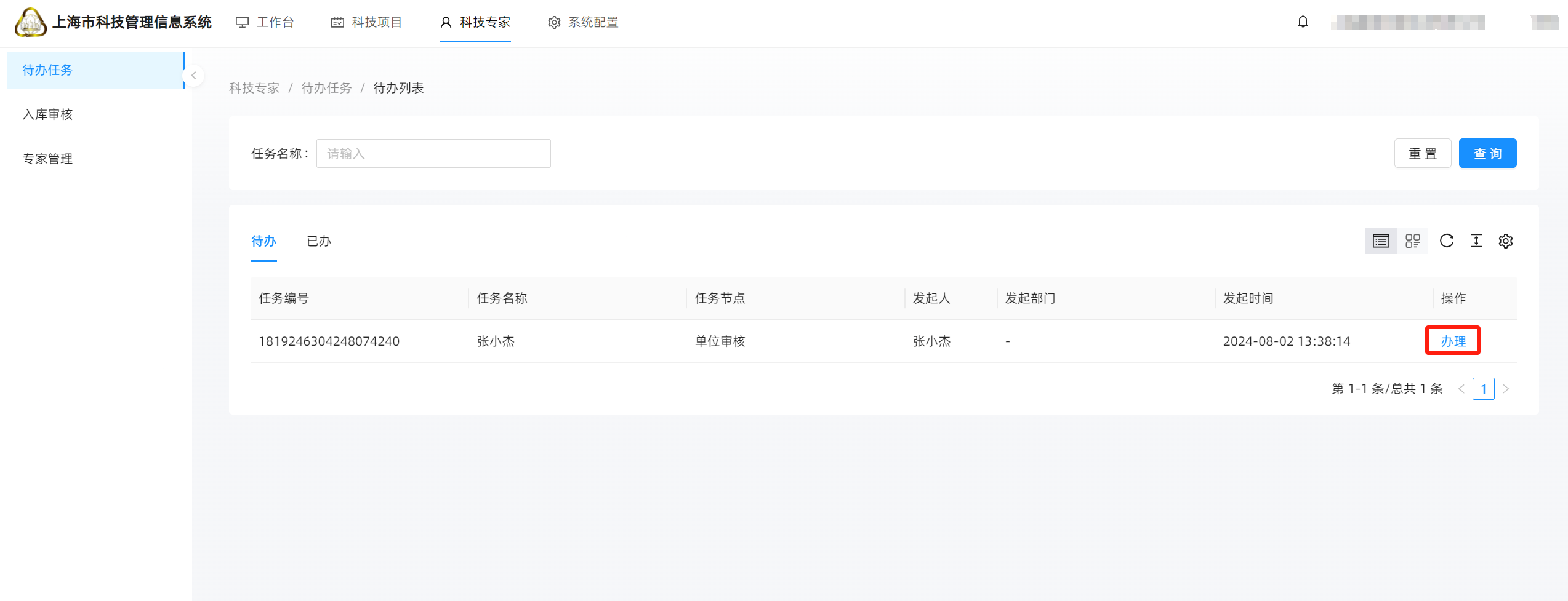Open 科技项目 top menu
The height and width of the screenshot is (601, 1568).
(x=366, y=23)
